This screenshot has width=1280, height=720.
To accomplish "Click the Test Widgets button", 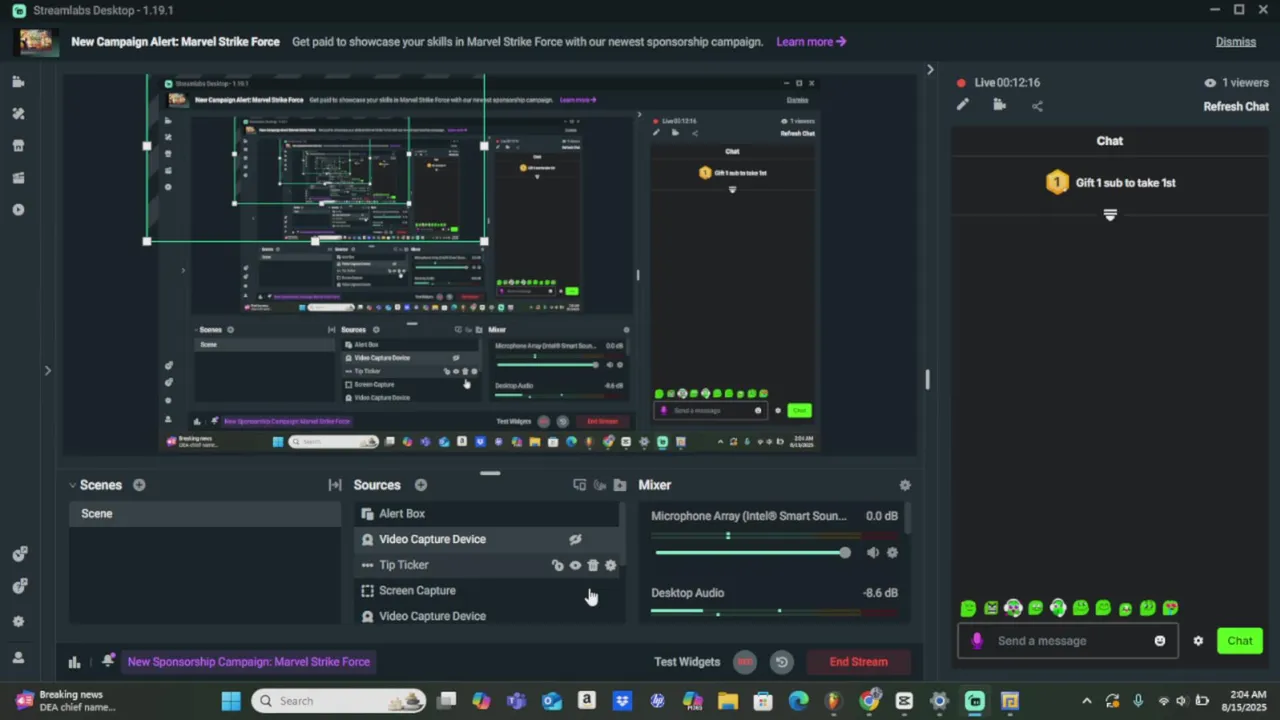I will (687, 661).
